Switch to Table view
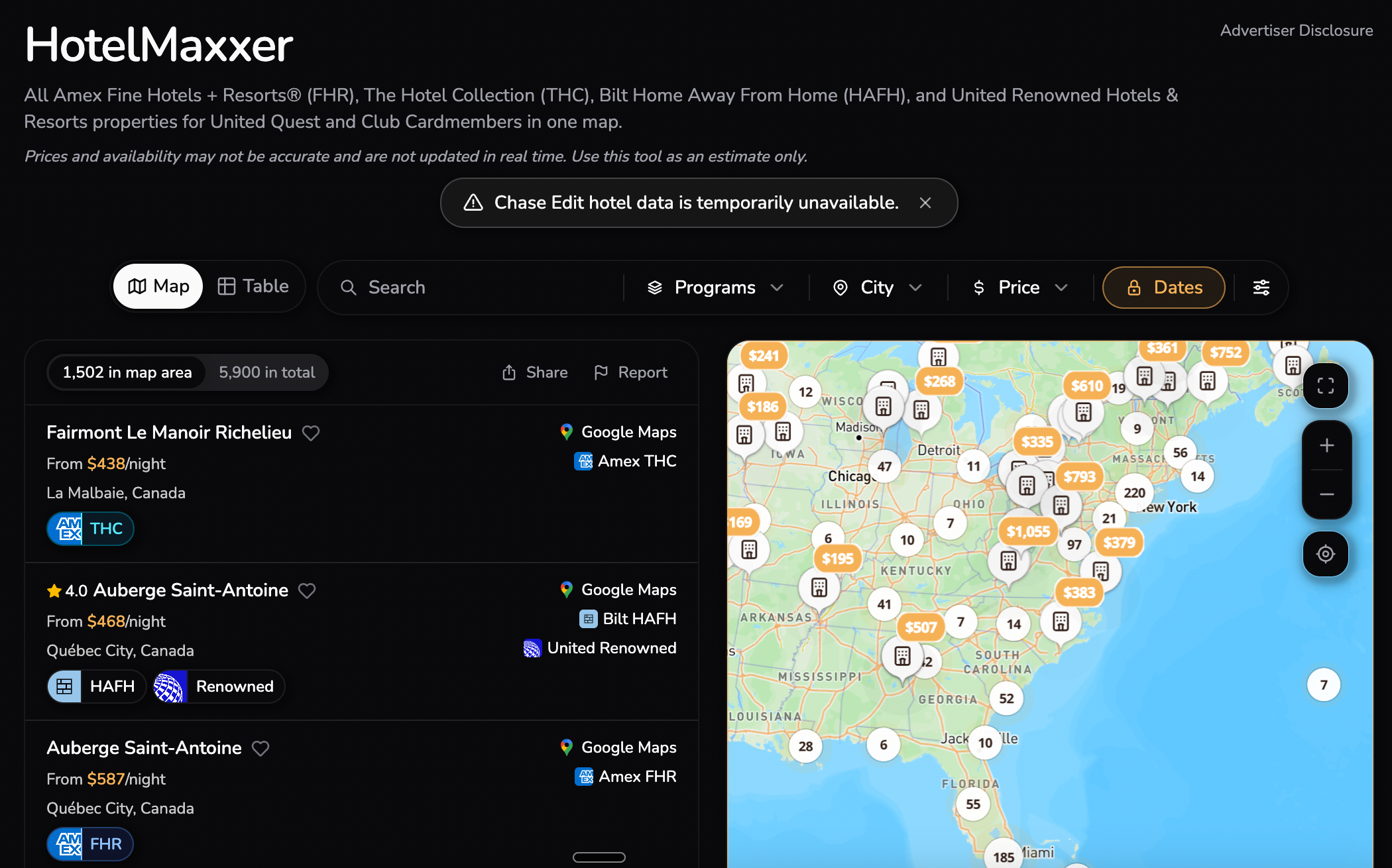Screen dimensions: 1392x868 (x=253, y=286)
